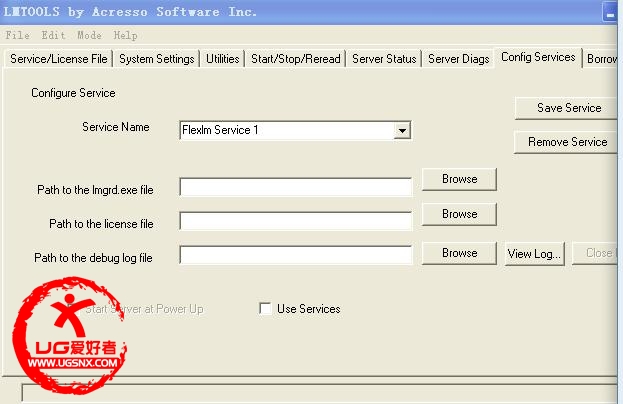Viewport: 623px width, 404px height.
Task: Click the 'Path to the debug log file' label
Action: 93,258
